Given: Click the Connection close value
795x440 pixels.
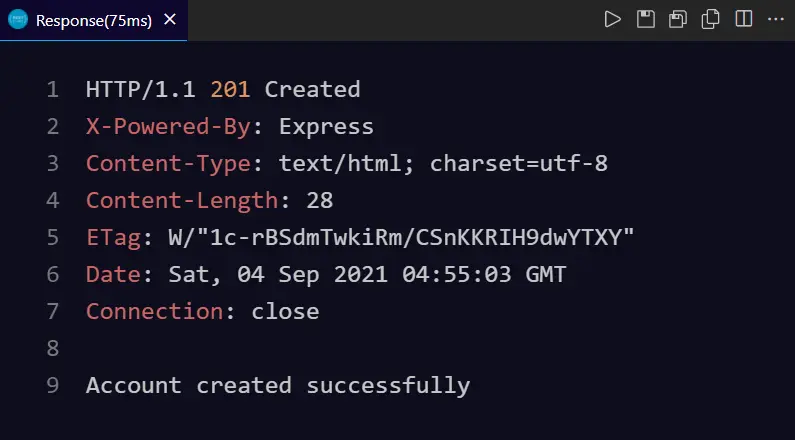Looking at the screenshot, I should (285, 312).
